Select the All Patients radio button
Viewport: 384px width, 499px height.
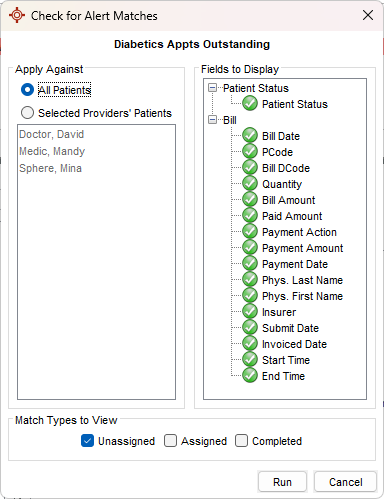[27, 90]
